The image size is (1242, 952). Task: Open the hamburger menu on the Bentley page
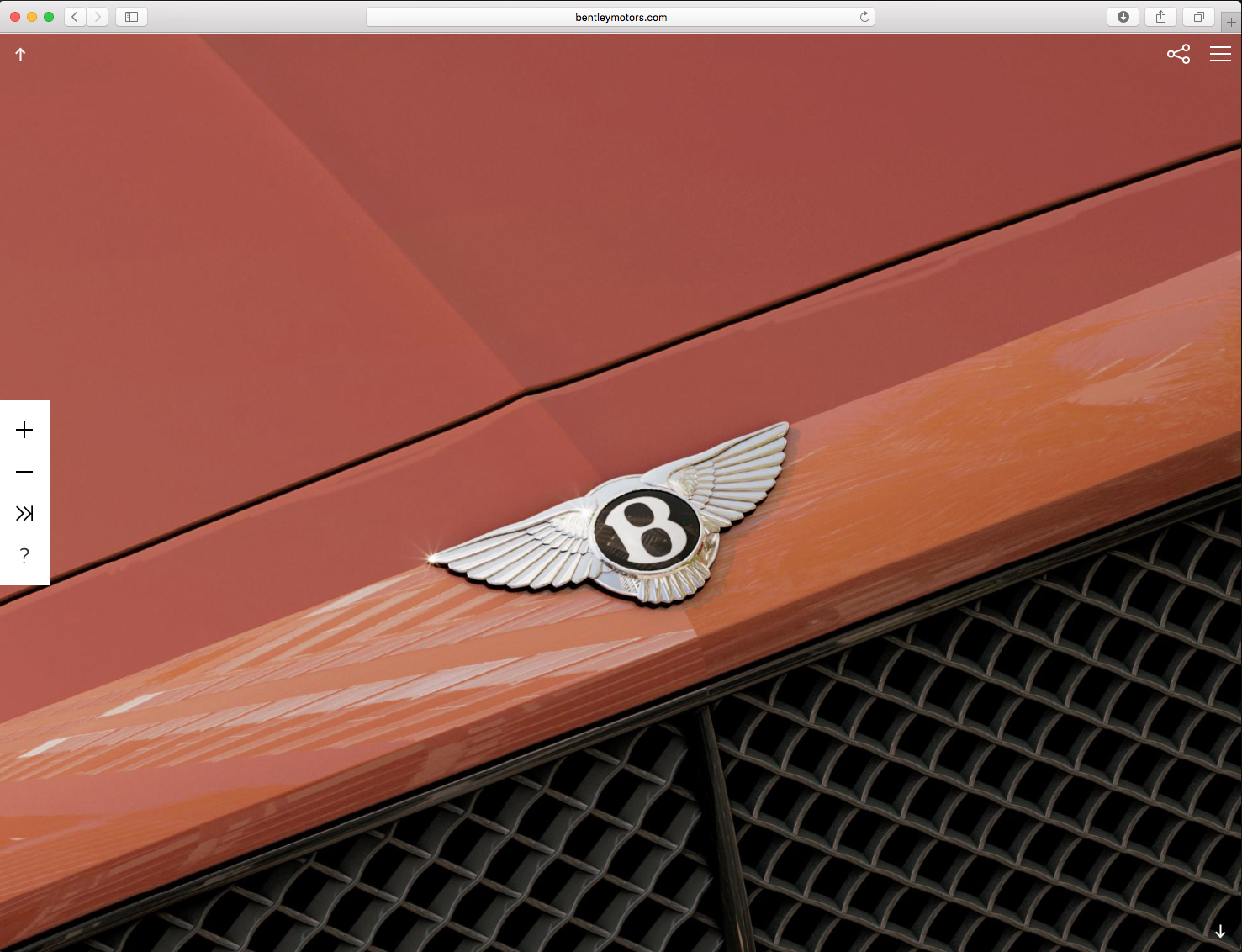pyautogui.click(x=1220, y=55)
